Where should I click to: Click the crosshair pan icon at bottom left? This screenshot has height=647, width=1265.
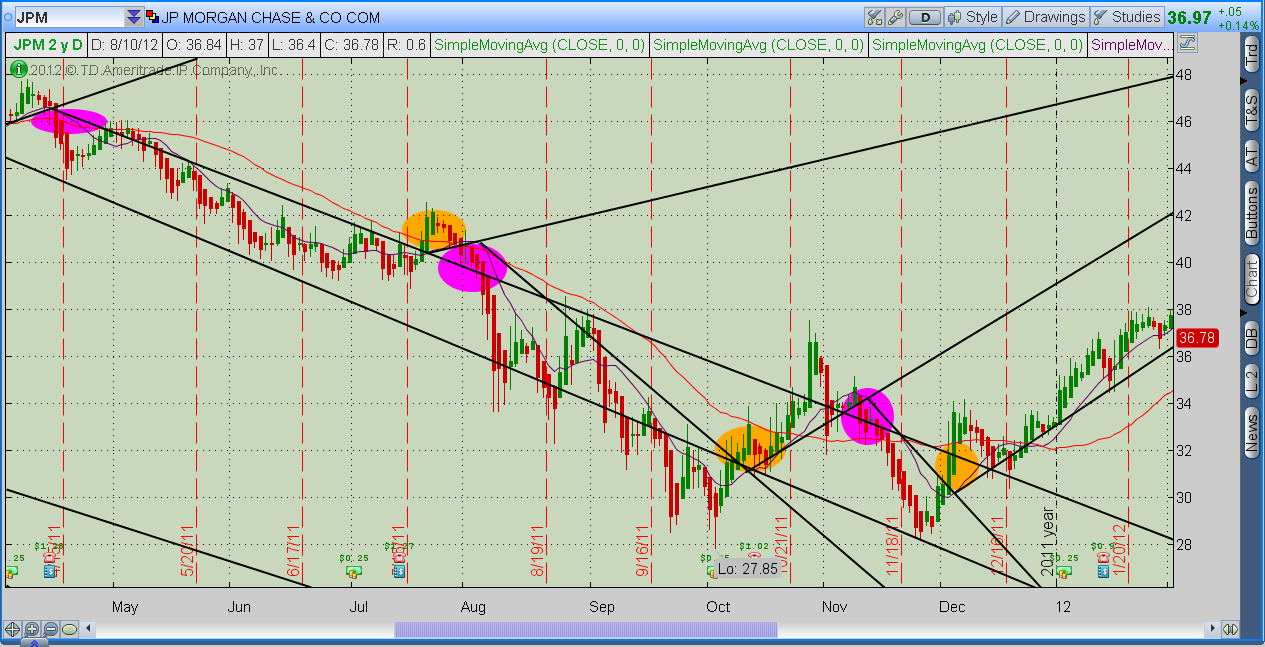point(13,629)
